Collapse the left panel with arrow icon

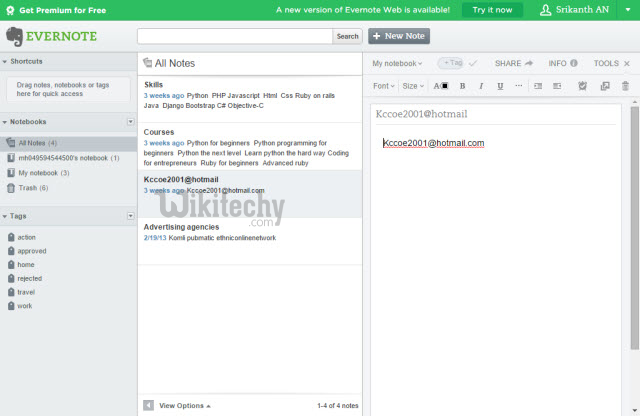coord(148,405)
